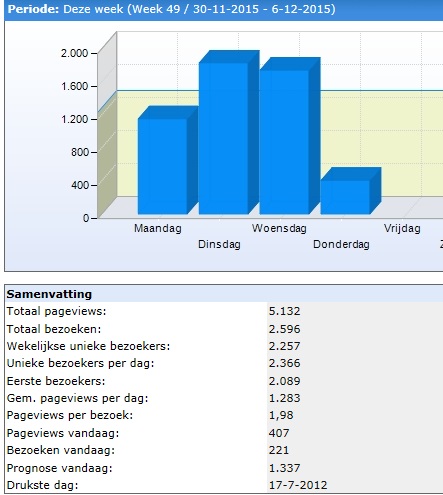
Task: Select the value 407
Action: 279,433
